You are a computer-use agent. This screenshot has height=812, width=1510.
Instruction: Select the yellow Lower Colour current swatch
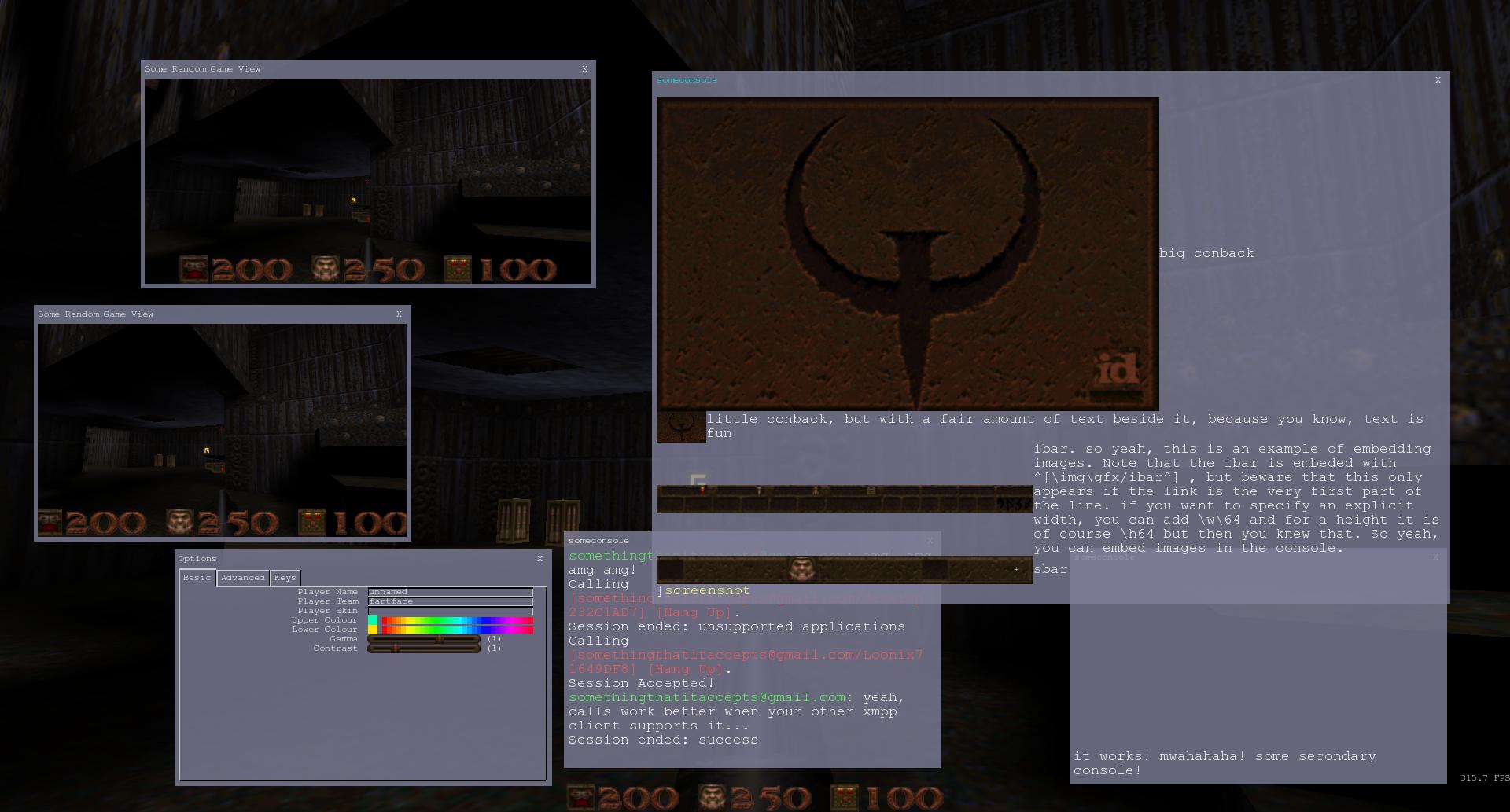coord(373,630)
